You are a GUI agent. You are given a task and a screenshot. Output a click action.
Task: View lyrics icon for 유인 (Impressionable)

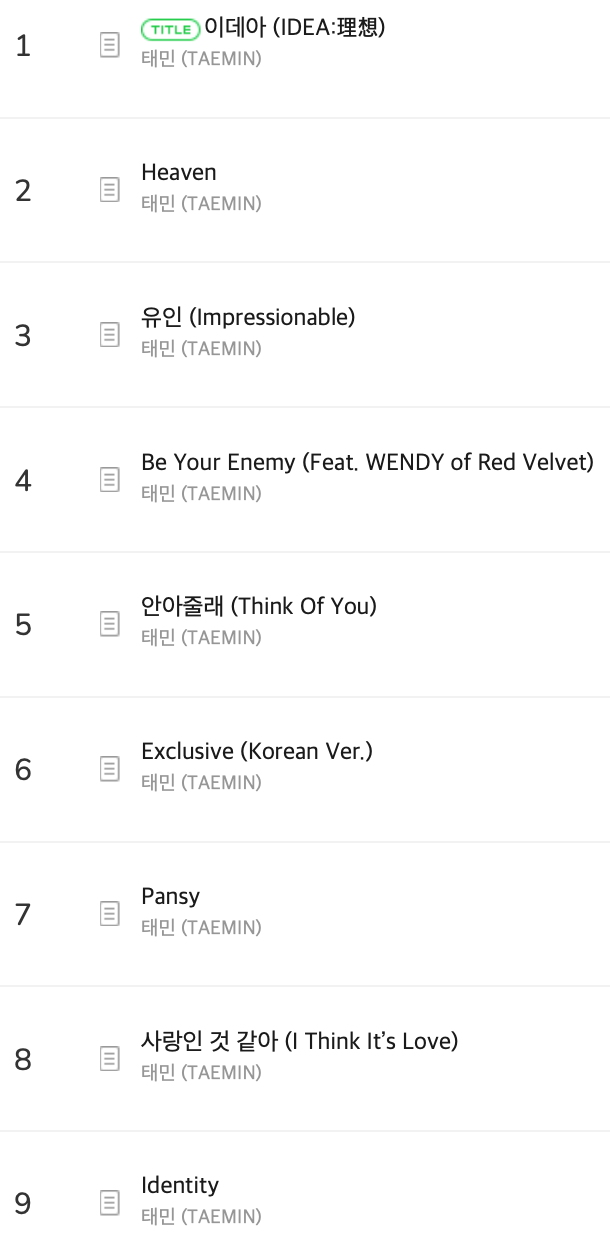[110, 335]
